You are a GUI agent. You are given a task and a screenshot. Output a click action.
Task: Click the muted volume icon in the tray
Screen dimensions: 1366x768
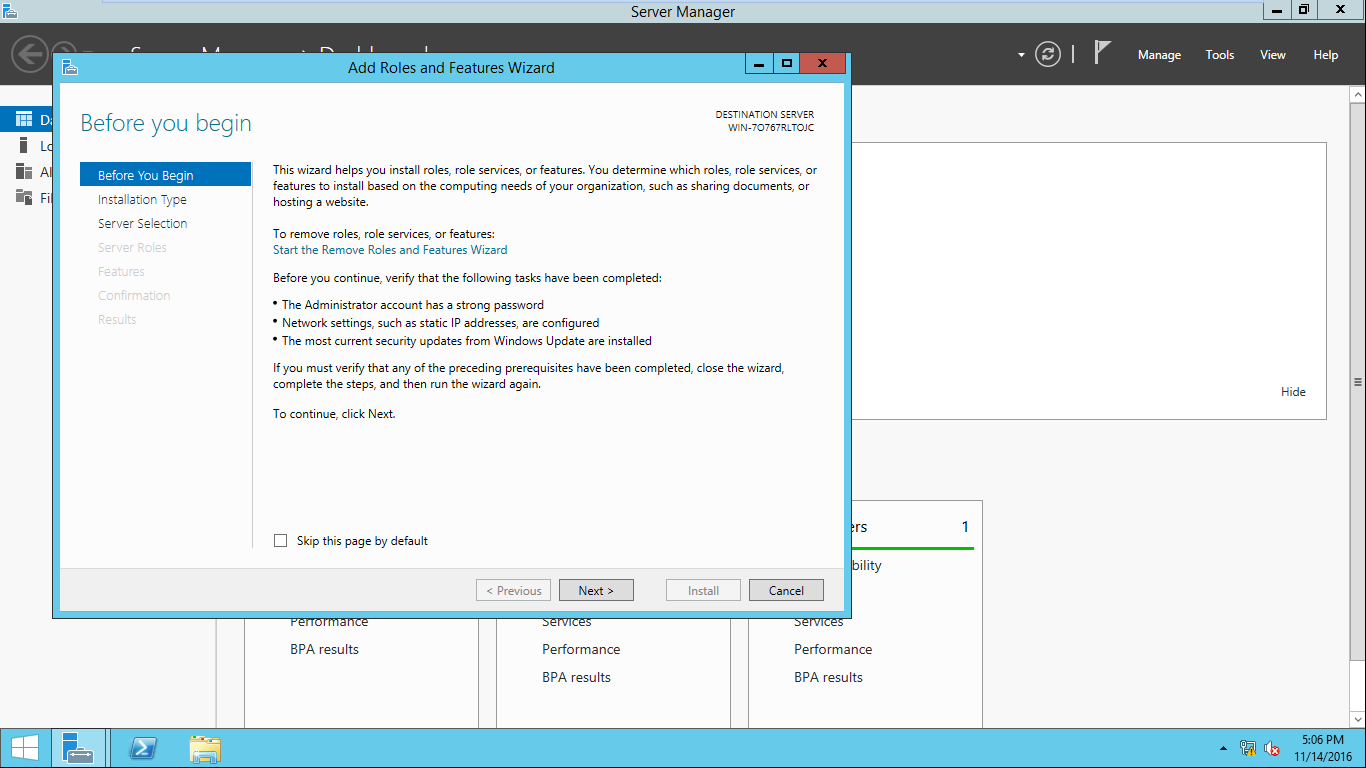click(x=1272, y=748)
